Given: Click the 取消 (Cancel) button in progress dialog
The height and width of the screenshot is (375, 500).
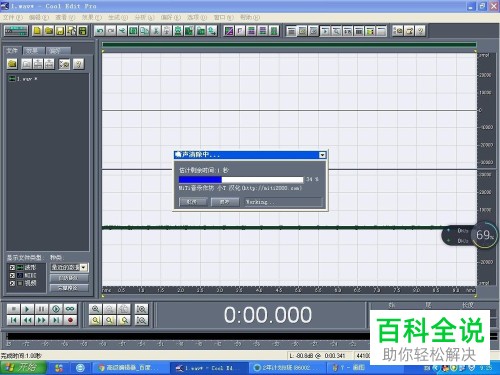Looking at the screenshot, I should pos(193,202).
